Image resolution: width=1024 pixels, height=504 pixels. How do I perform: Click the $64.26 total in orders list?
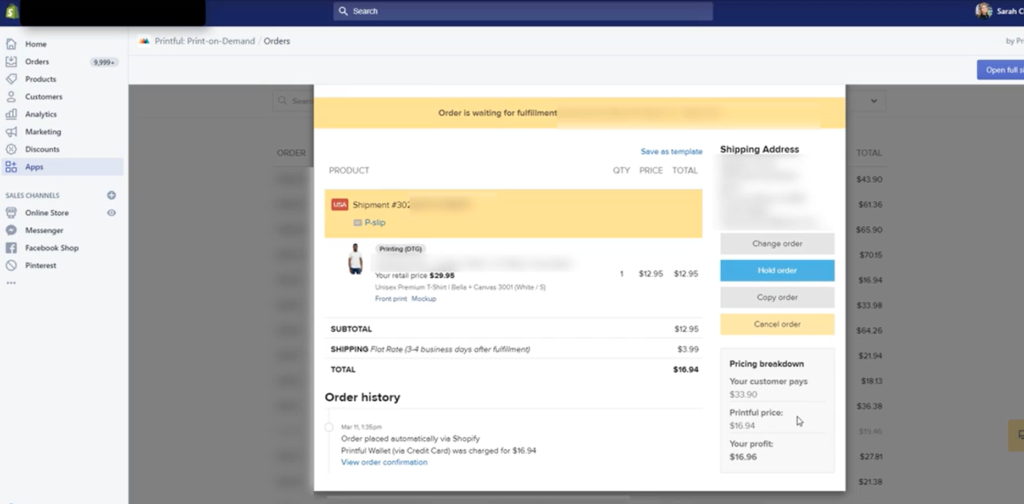(869, 330)
